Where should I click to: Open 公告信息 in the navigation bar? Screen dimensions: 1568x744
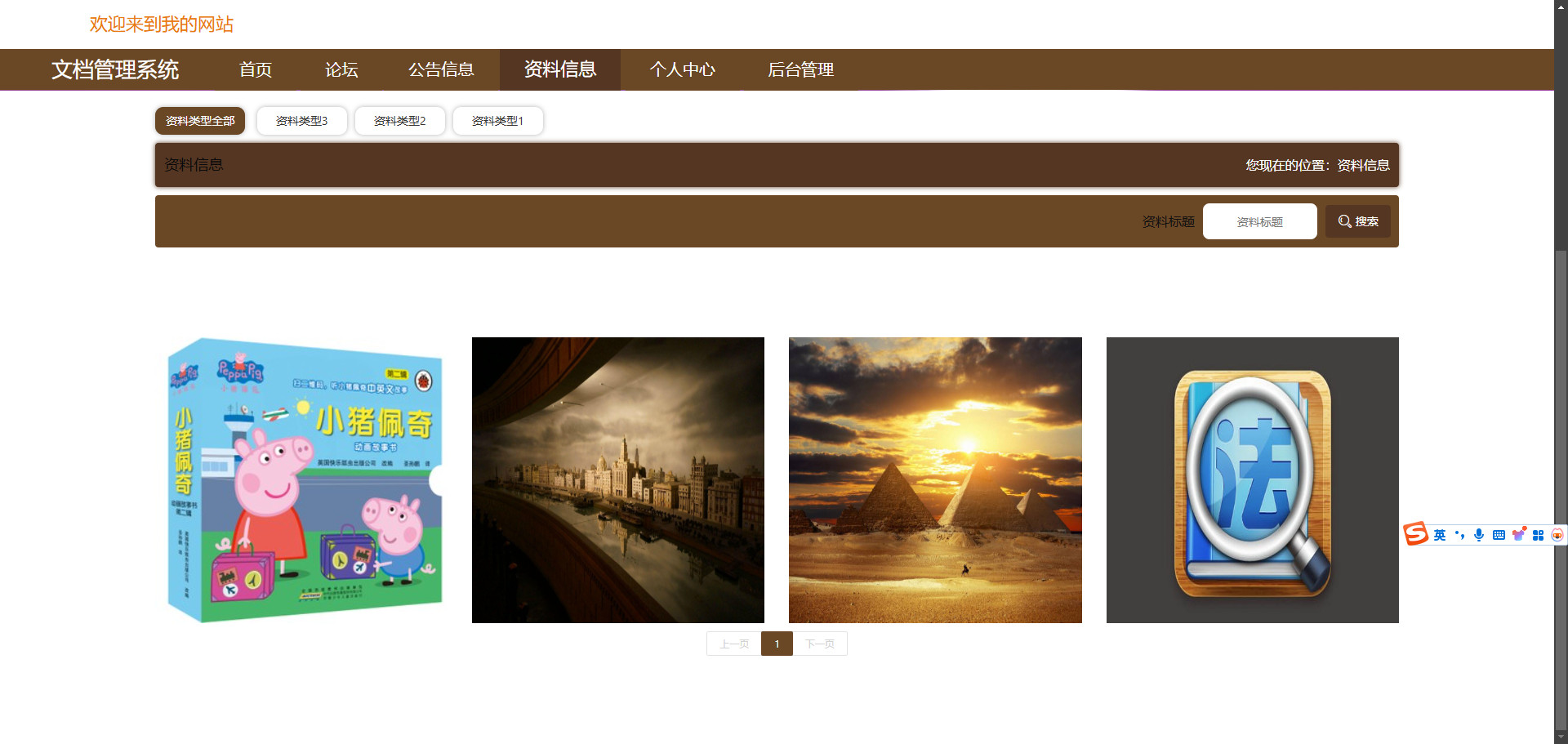point(441,69)
